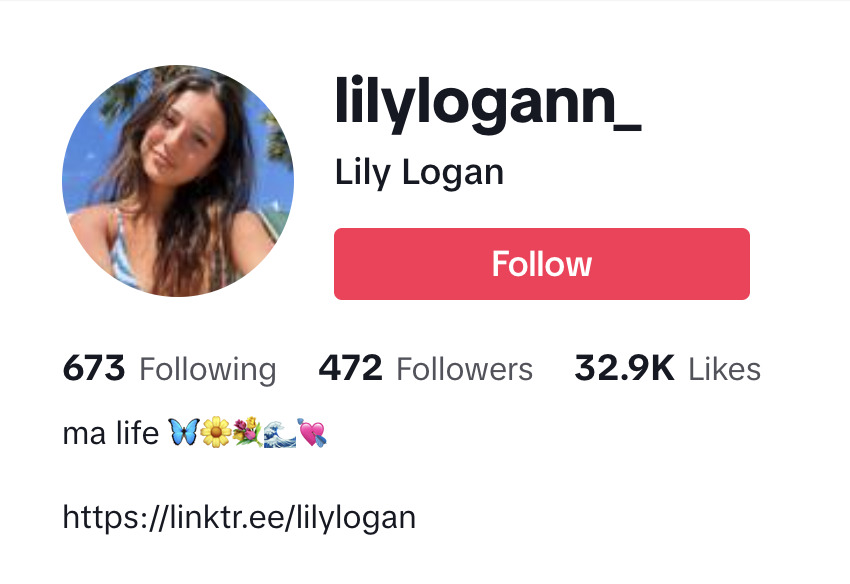This screenshot has height=584, width=850.
Task: Open the 472 followers count
Action: click(350, 369)
